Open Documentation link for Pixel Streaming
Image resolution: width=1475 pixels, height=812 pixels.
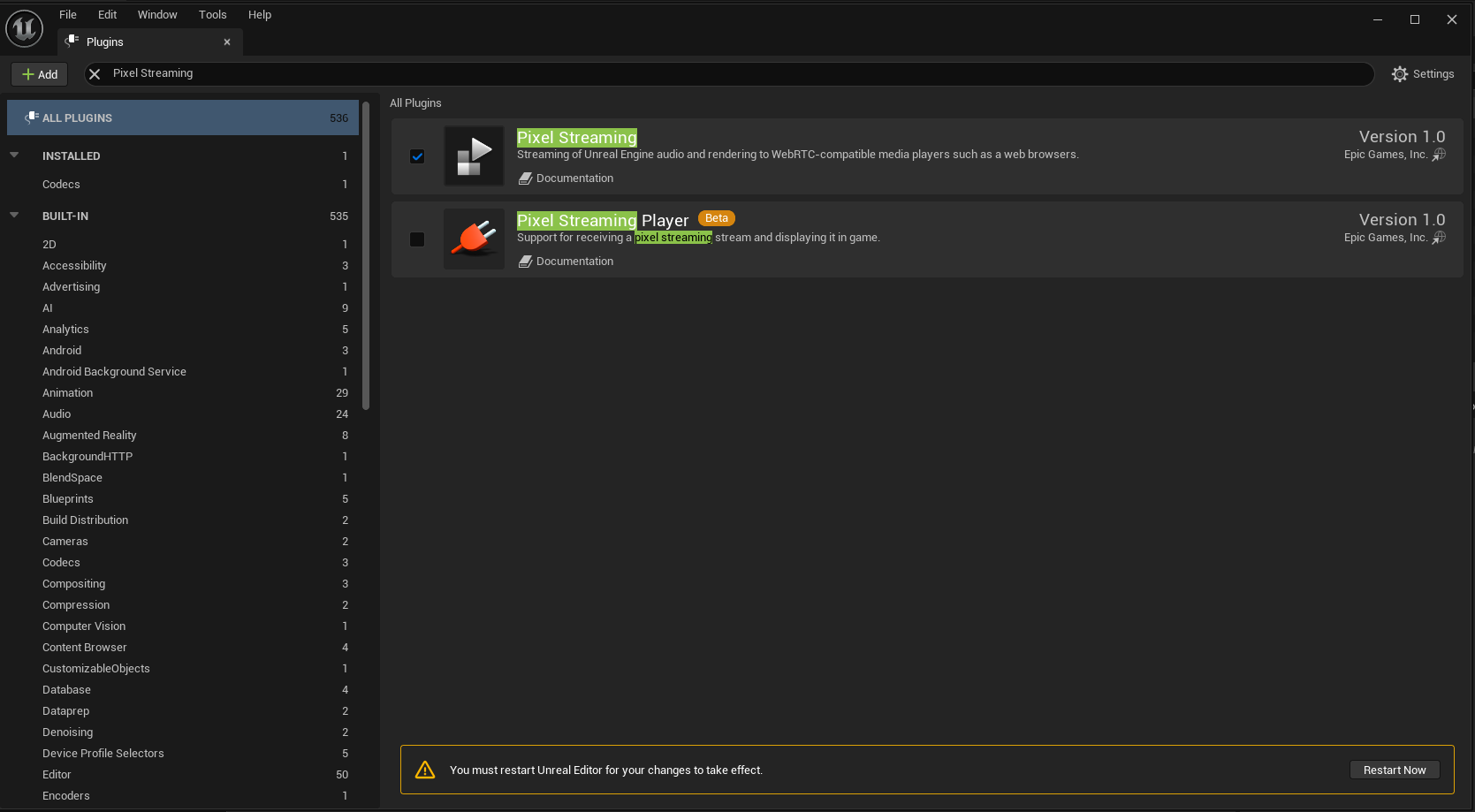pyautogui.click(x=566, y=178)
